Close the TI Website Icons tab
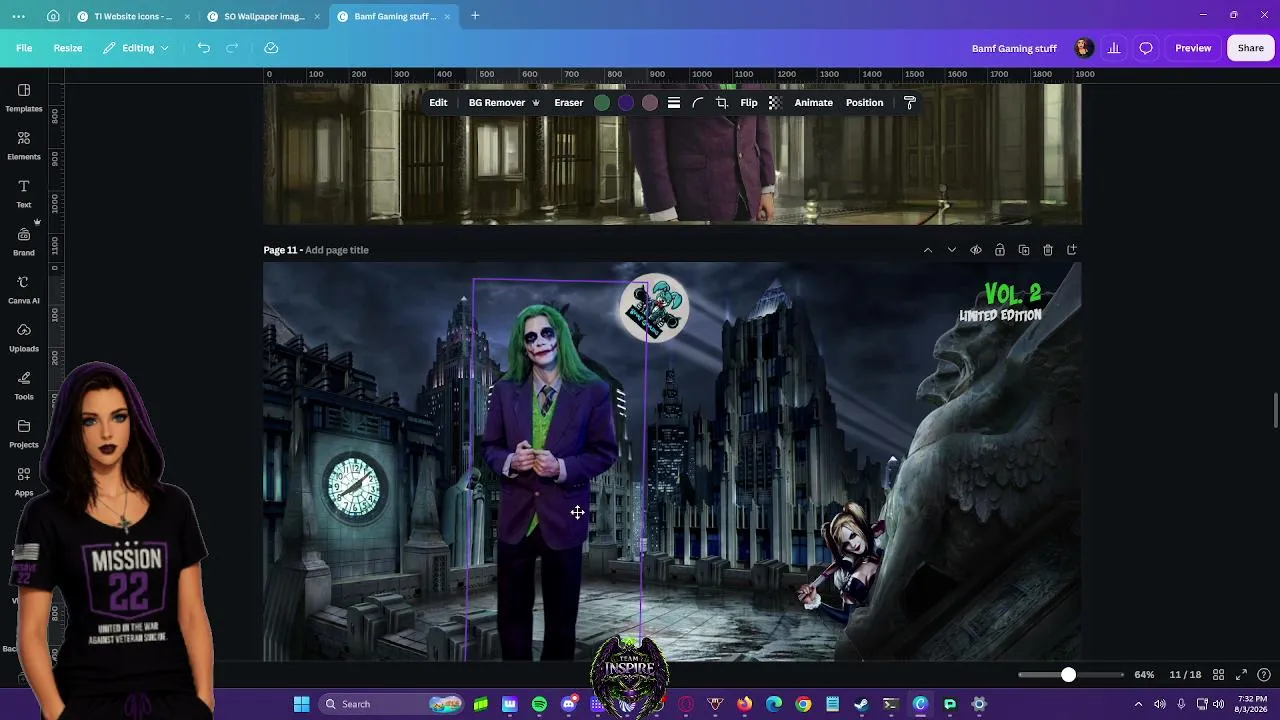Screen dimensions: 1280x720 pos(187,16)
